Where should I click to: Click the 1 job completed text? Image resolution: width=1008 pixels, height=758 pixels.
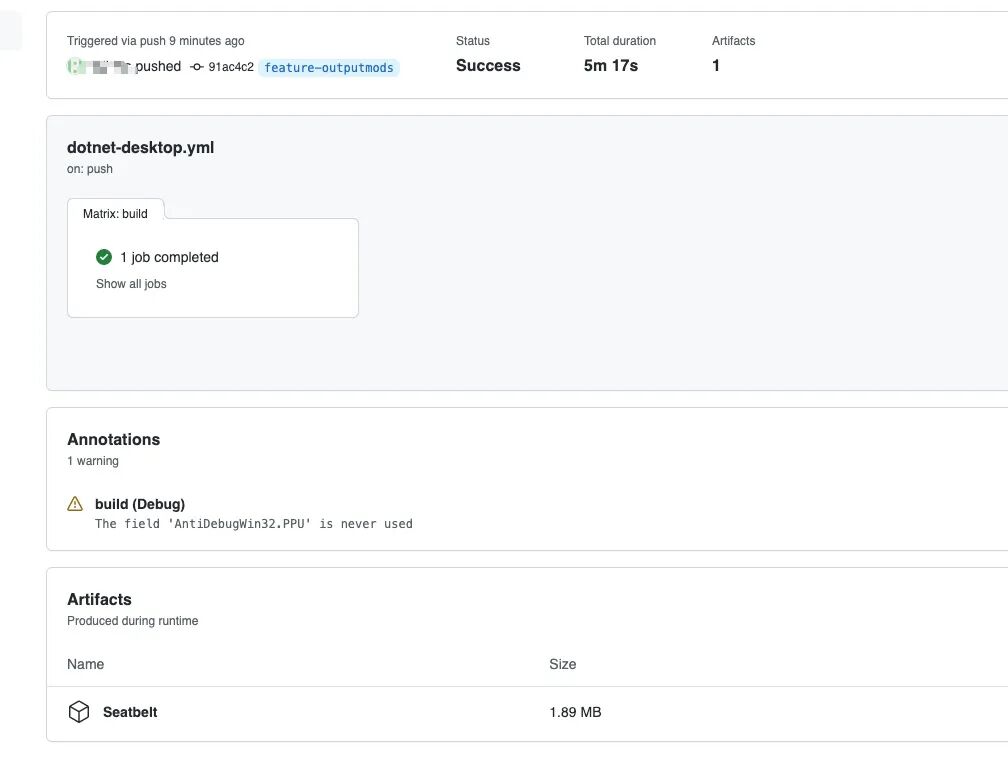[x=169, y=257]
